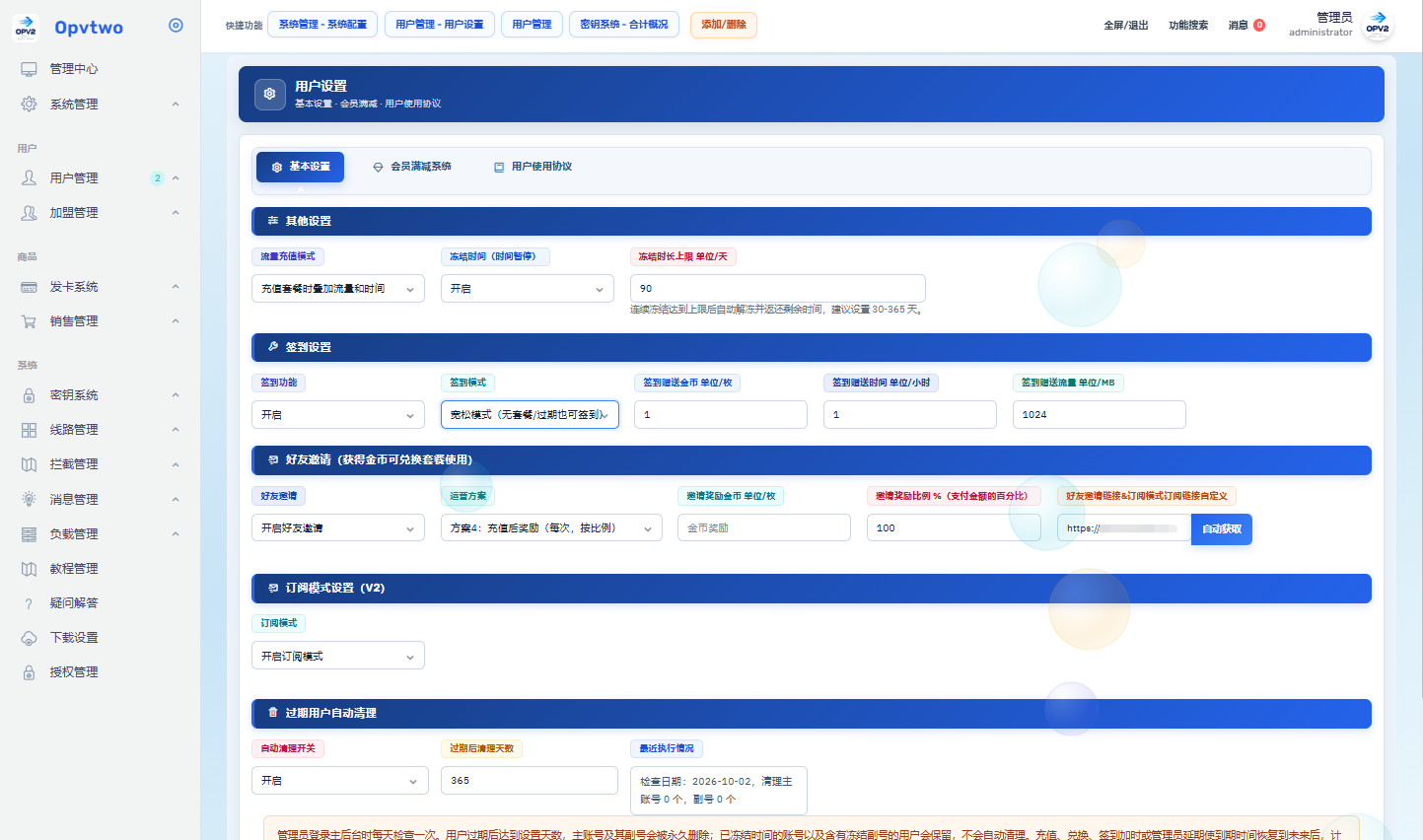Click the administrator avatar in the top bar
Viewport: 1423px width, 840px height.
click(x=1378, y=26)
